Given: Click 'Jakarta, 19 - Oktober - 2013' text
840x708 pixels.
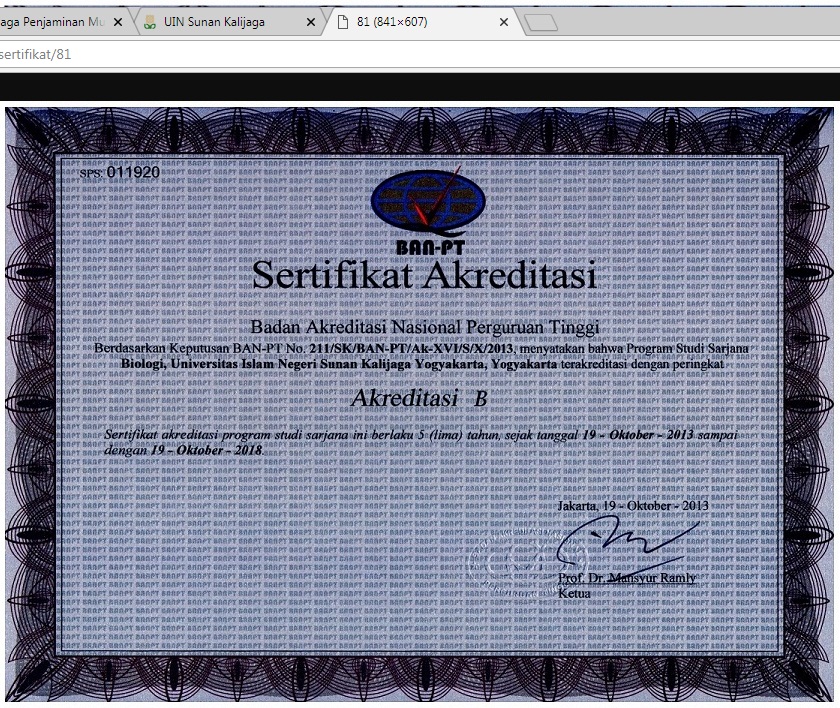Looking at the screenshot, I should click(x=633, y=506).
